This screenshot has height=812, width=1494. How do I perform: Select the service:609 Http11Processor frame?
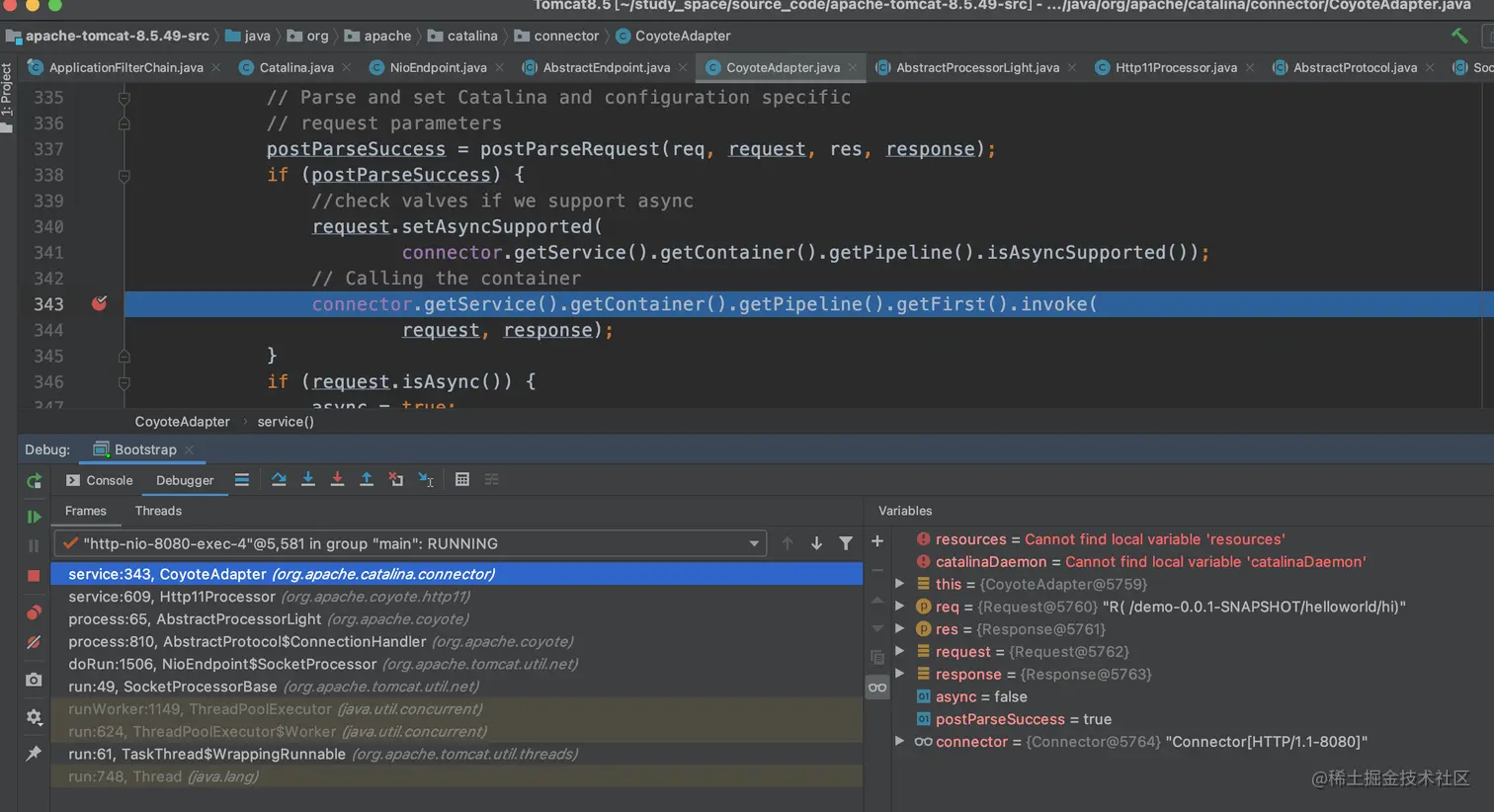456,597
